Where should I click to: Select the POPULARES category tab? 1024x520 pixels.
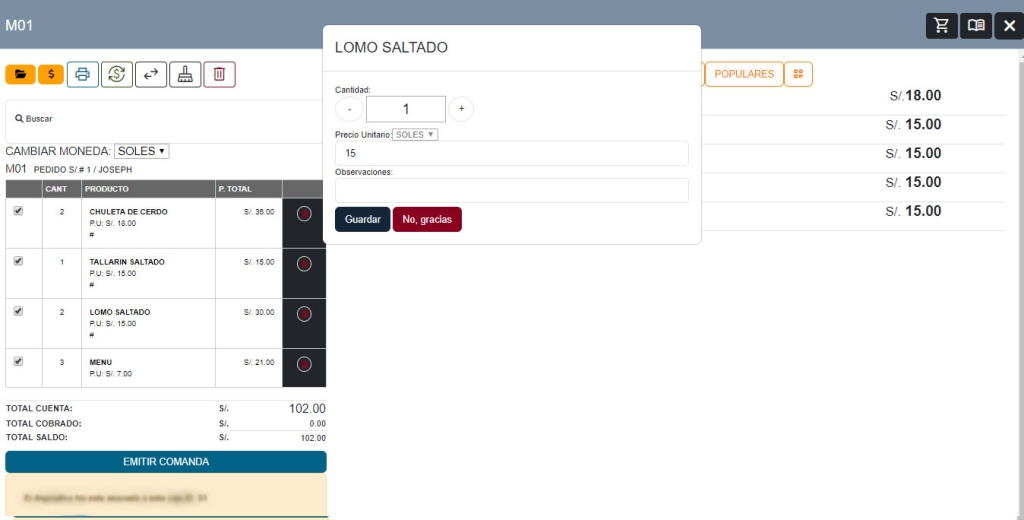tap(744, 74)
